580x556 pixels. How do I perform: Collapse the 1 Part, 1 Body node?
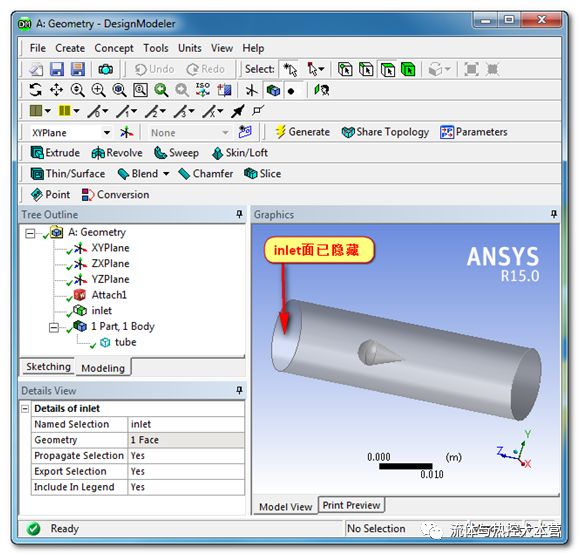tap(54, 327)
